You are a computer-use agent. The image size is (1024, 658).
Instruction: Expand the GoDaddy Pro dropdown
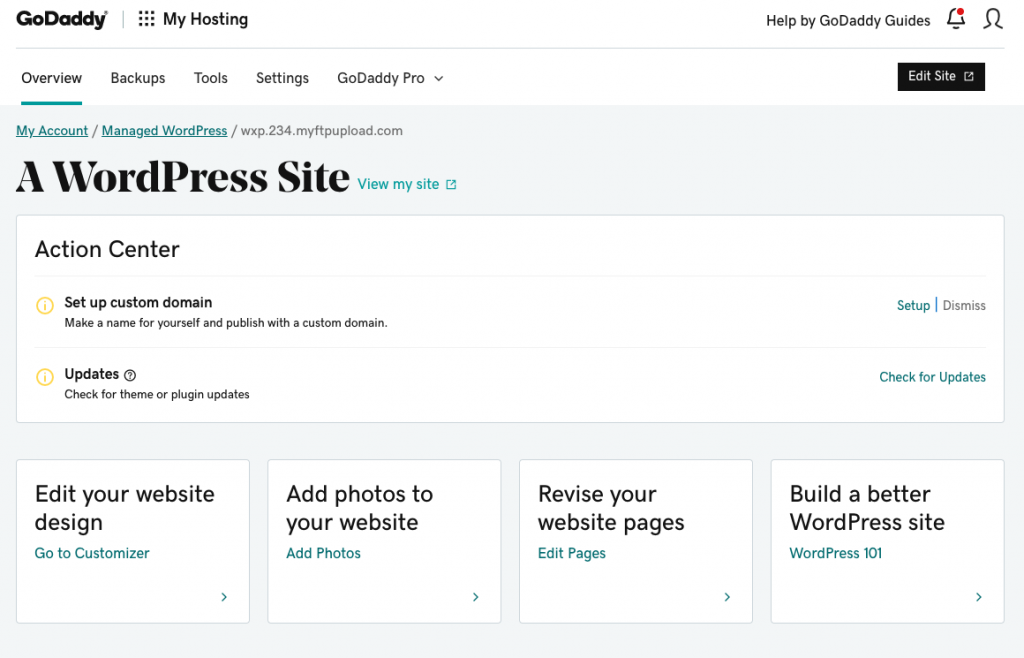coord(391,78)
